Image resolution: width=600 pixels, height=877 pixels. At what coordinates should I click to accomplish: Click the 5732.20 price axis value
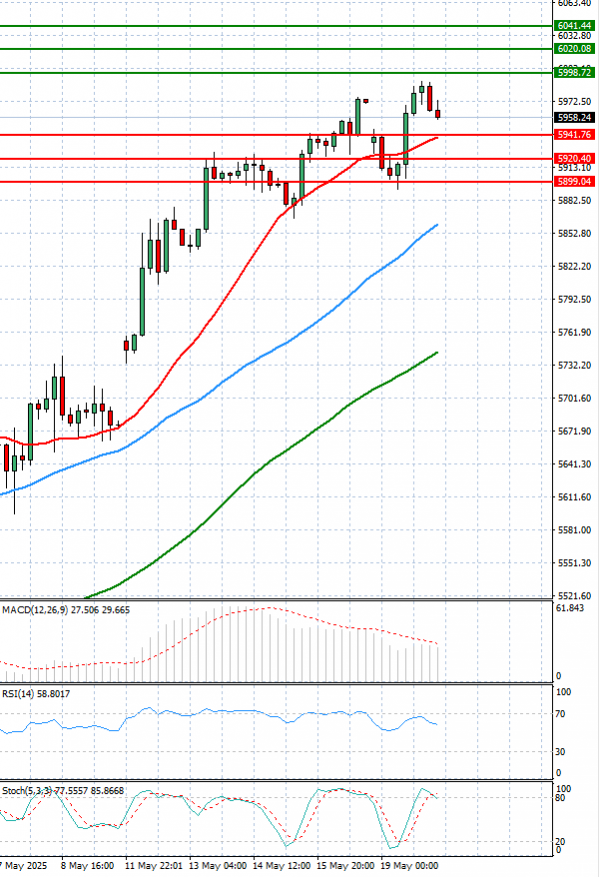pos(574,365)
